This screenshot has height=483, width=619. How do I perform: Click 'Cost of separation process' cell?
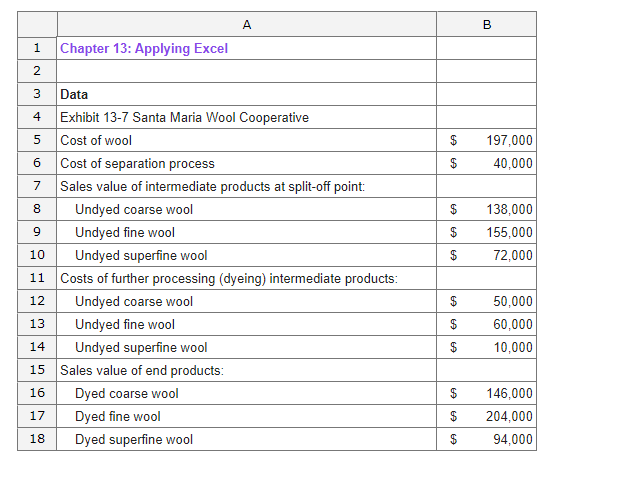tap(247, 163)
